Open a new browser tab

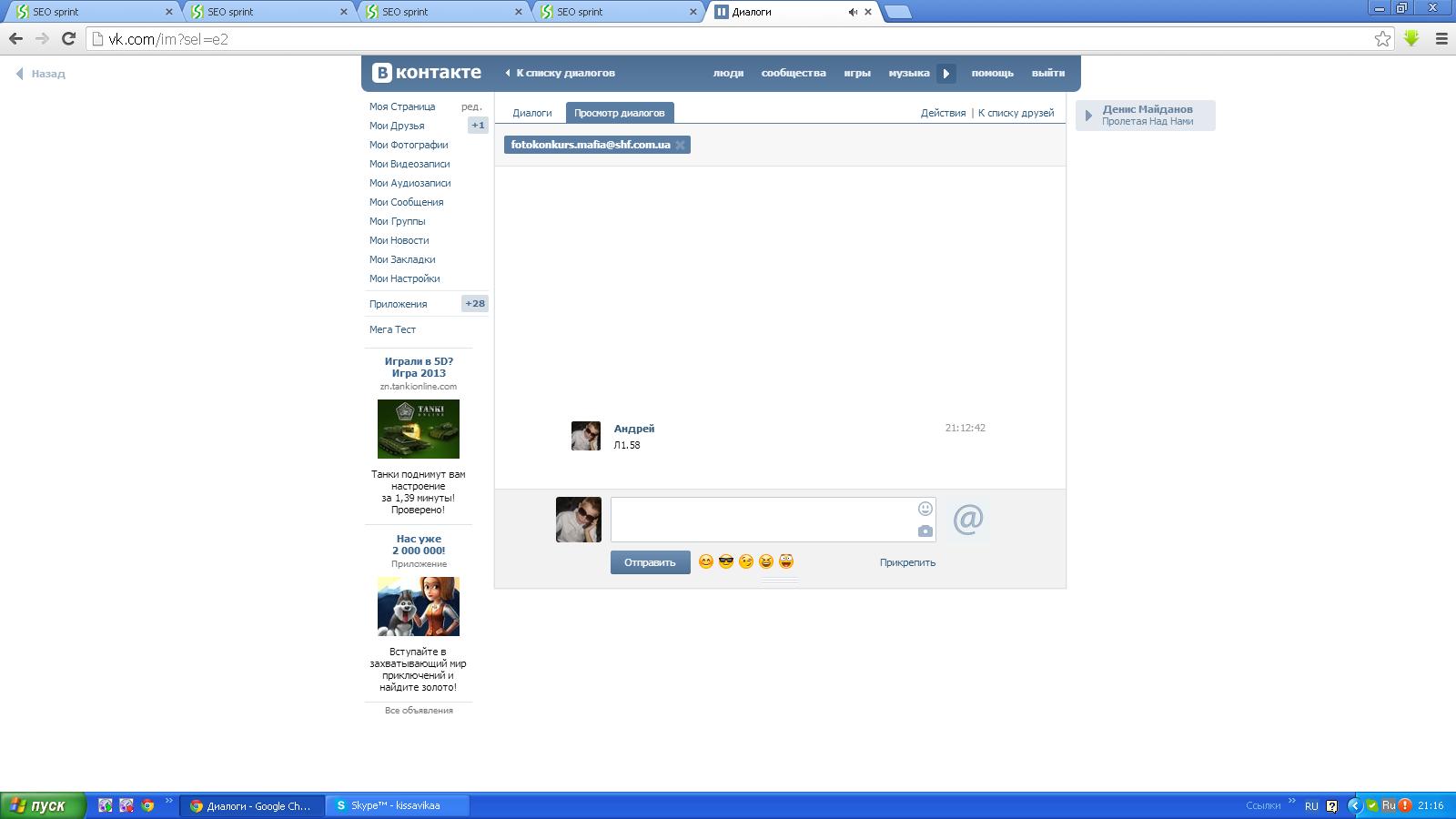(897, 12)
